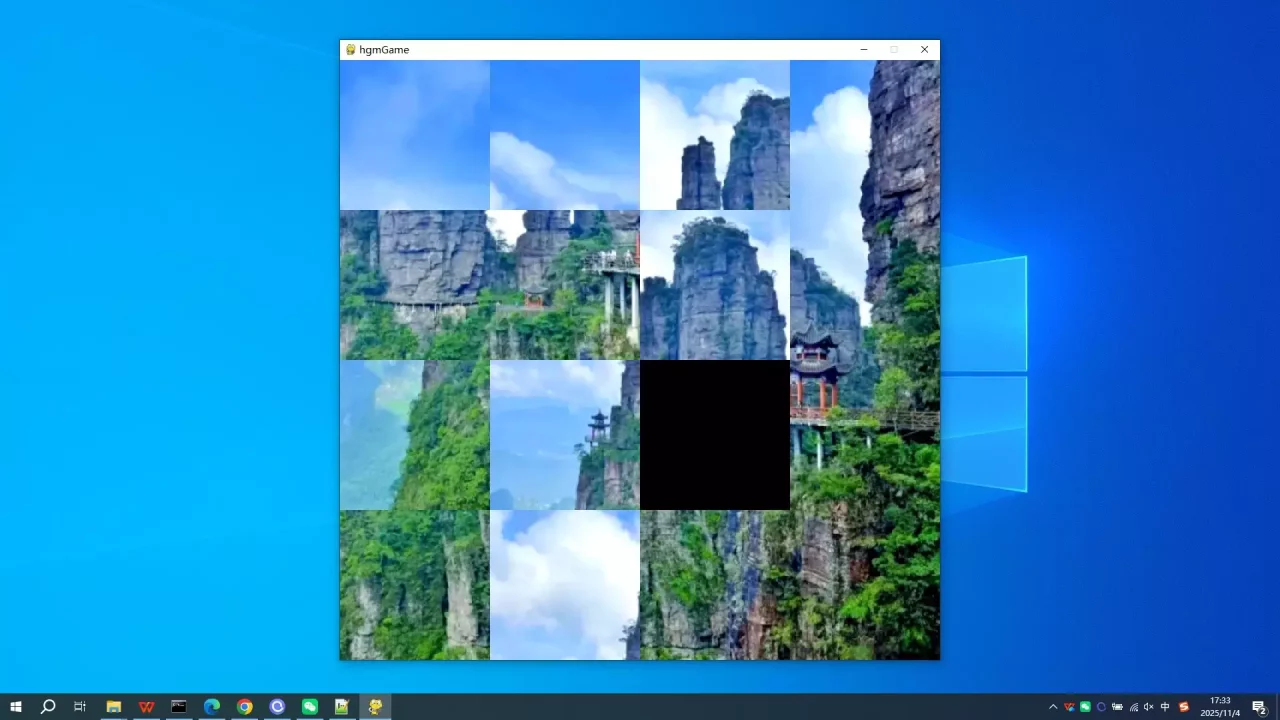The height and width of the screenshot is (720, 1280).
Task: Click the Sogou input icon in the tray
Action: pyautogui.click(x=1184, y=707)
